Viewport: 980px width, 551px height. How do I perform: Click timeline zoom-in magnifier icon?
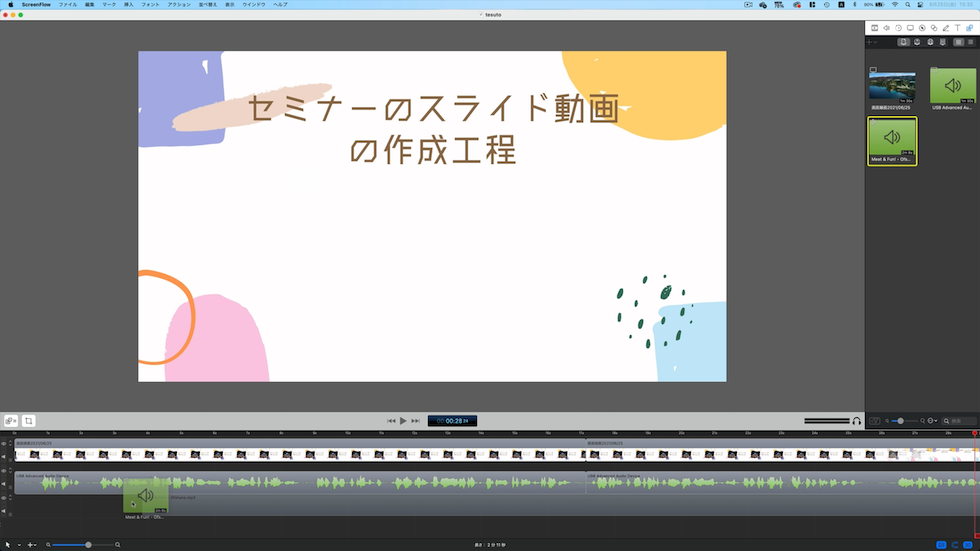coord(118,545)
